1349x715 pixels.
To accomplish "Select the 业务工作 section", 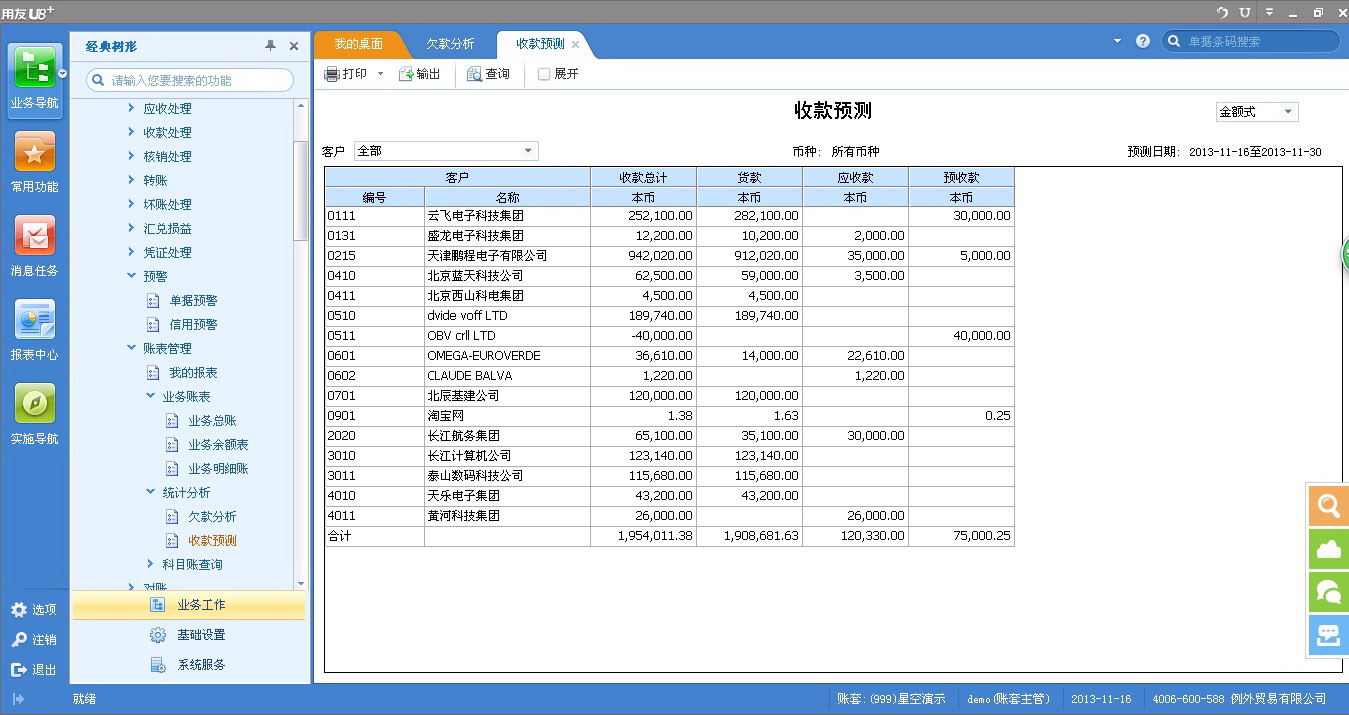I will coord(189,605).
